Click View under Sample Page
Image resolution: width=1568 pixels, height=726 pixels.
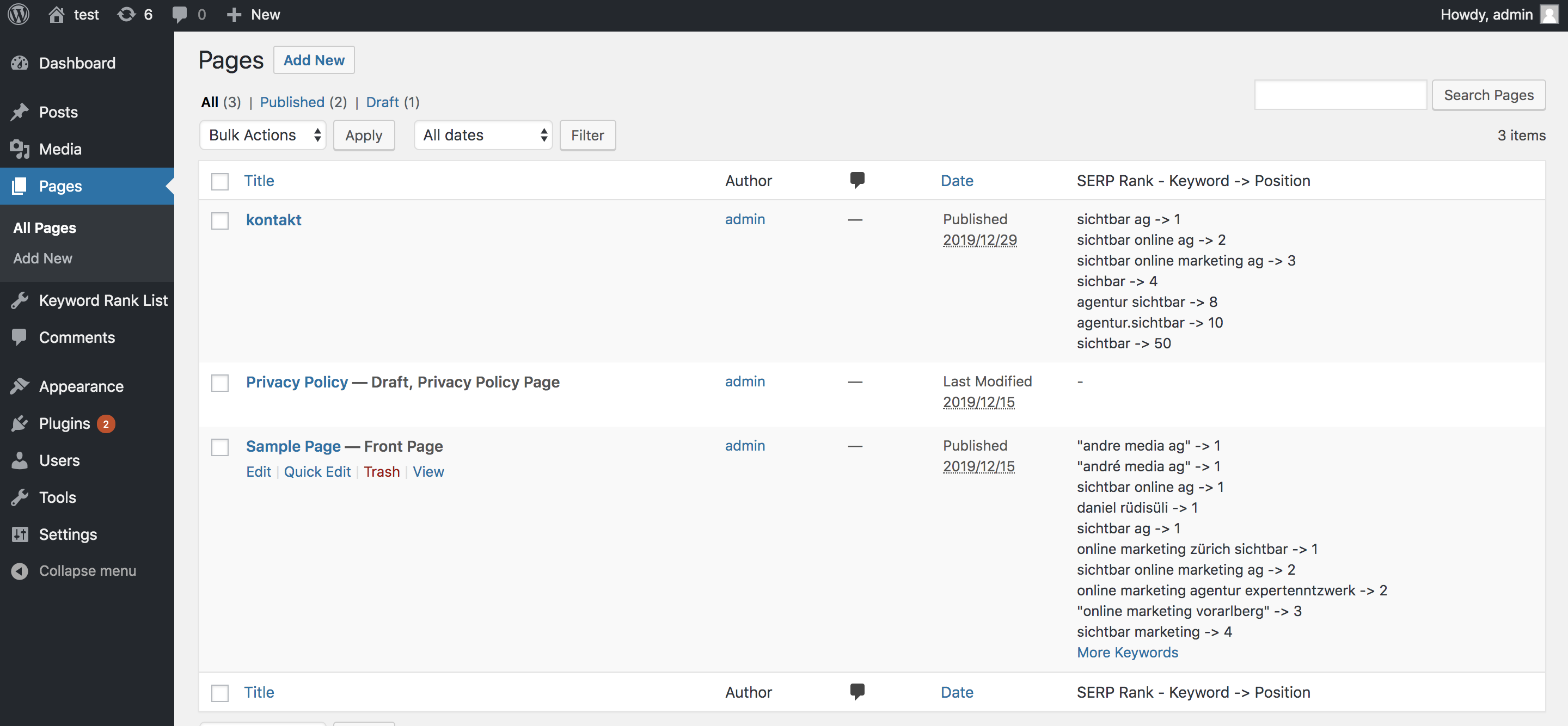[x=428, y=472]
